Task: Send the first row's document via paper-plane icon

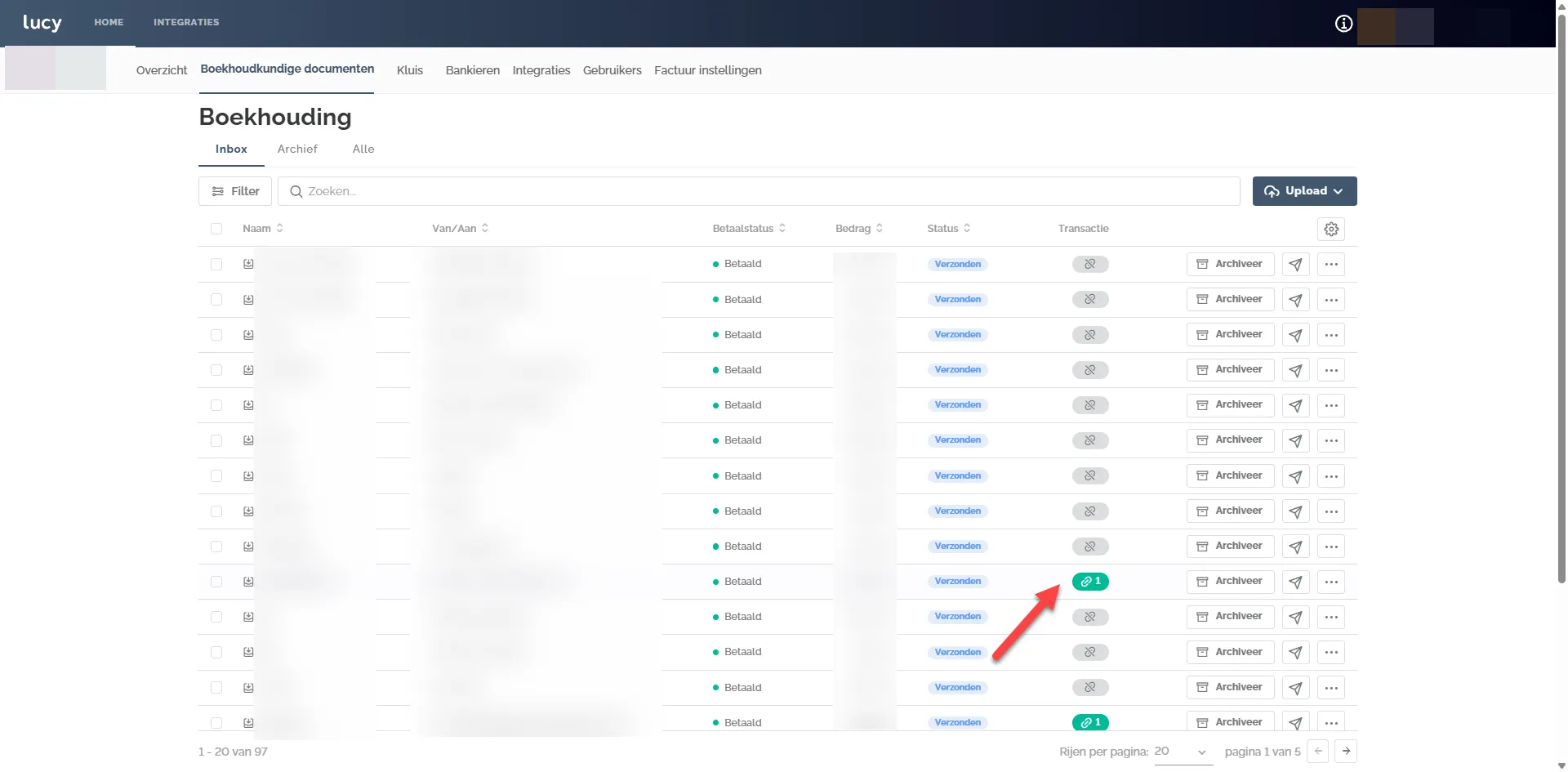Action: [1295, 264]
